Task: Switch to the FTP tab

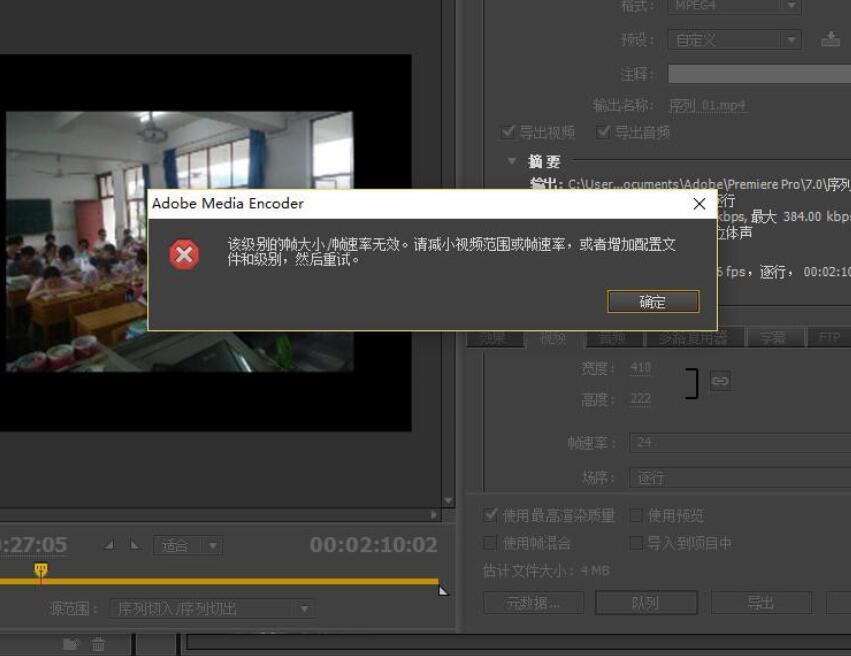Action: [829, 338]
